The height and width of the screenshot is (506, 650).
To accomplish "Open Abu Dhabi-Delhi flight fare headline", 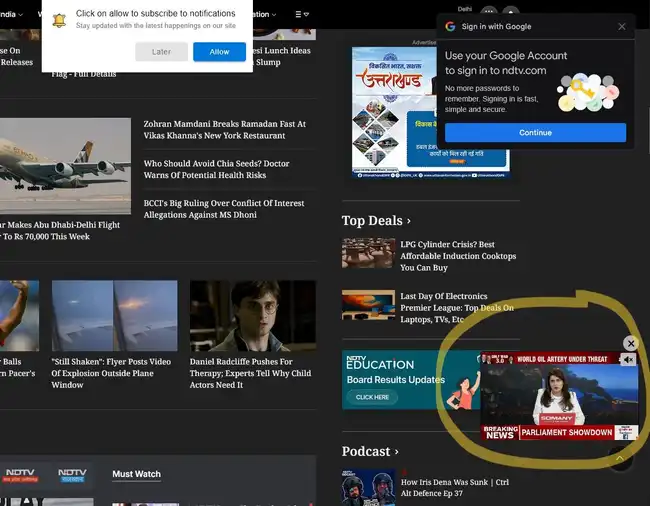I will point(60,230).
